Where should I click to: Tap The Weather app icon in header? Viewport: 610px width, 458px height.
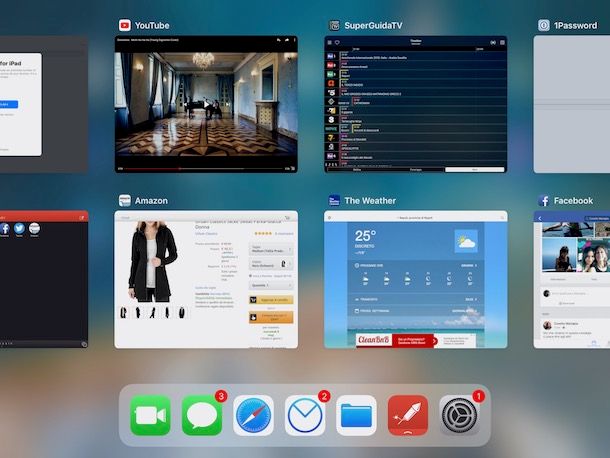pos(334,201)
